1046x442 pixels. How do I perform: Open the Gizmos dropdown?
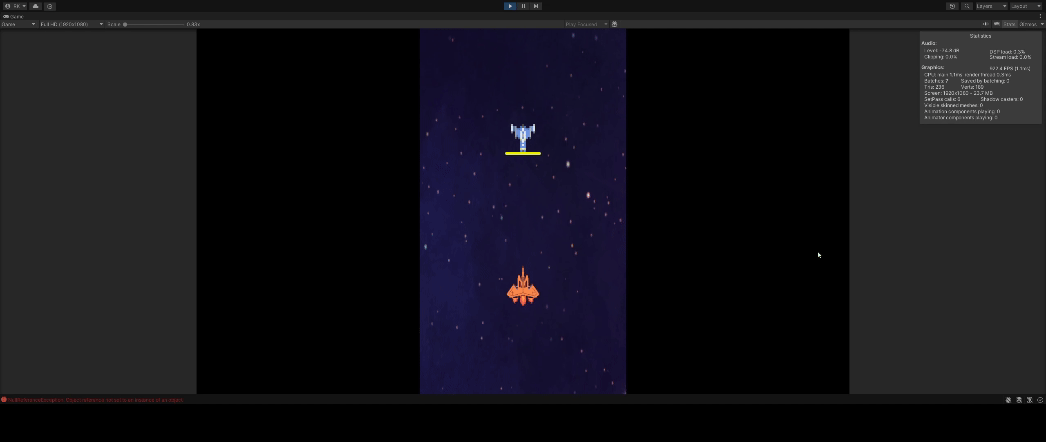click(x=1030, y=24)
